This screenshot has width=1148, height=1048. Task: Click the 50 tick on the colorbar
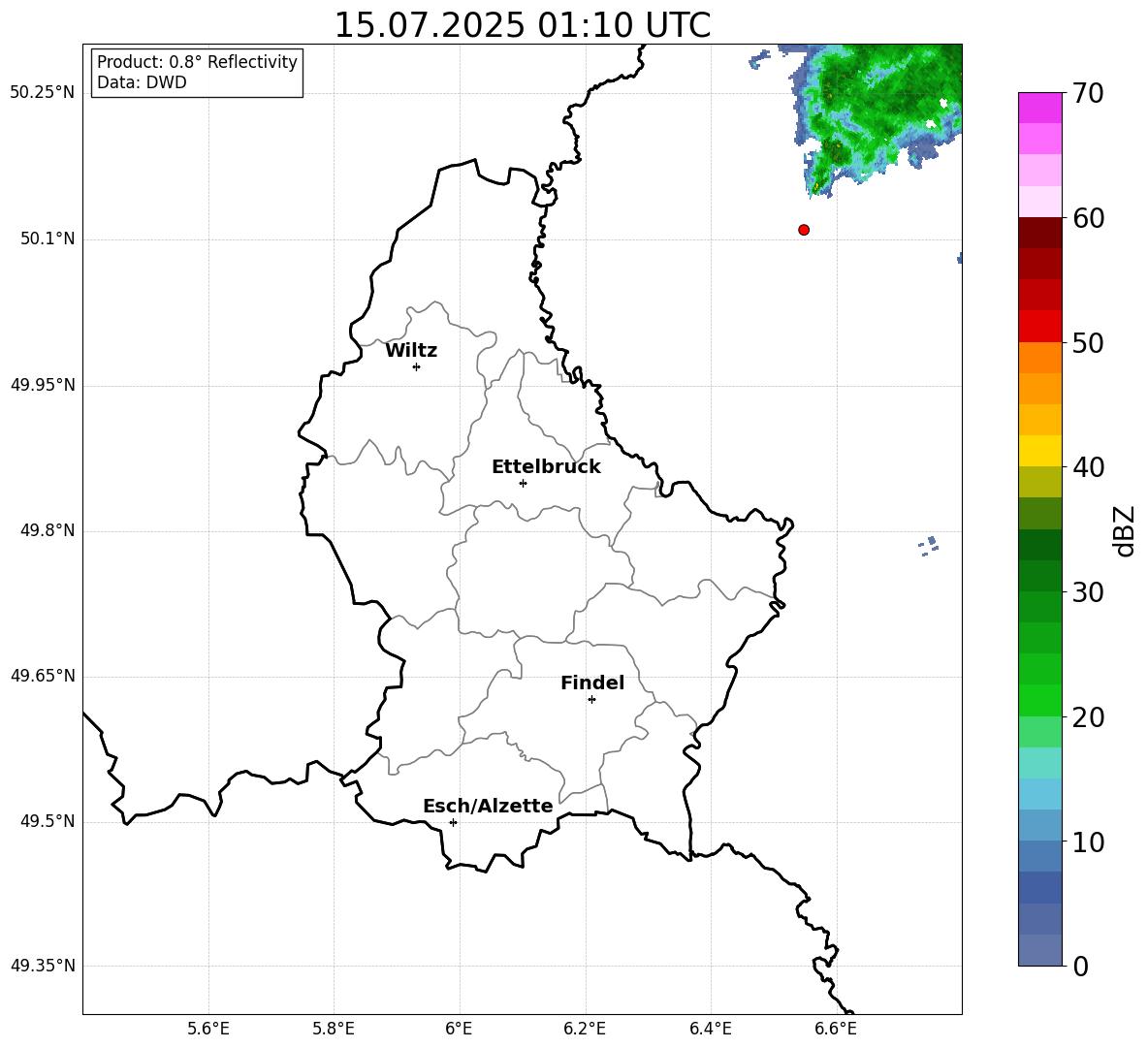[x=1088, y=342]
